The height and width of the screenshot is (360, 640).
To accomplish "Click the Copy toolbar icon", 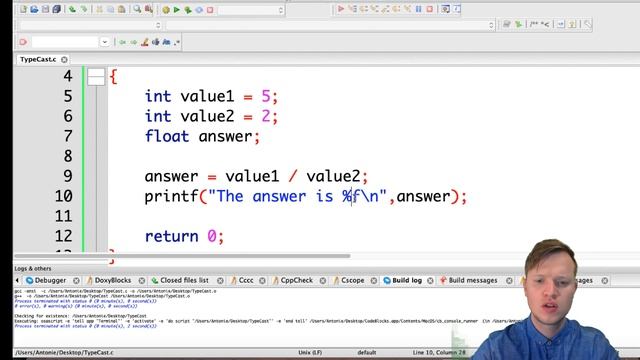I will pyautogui.click(x=110, y=9).
